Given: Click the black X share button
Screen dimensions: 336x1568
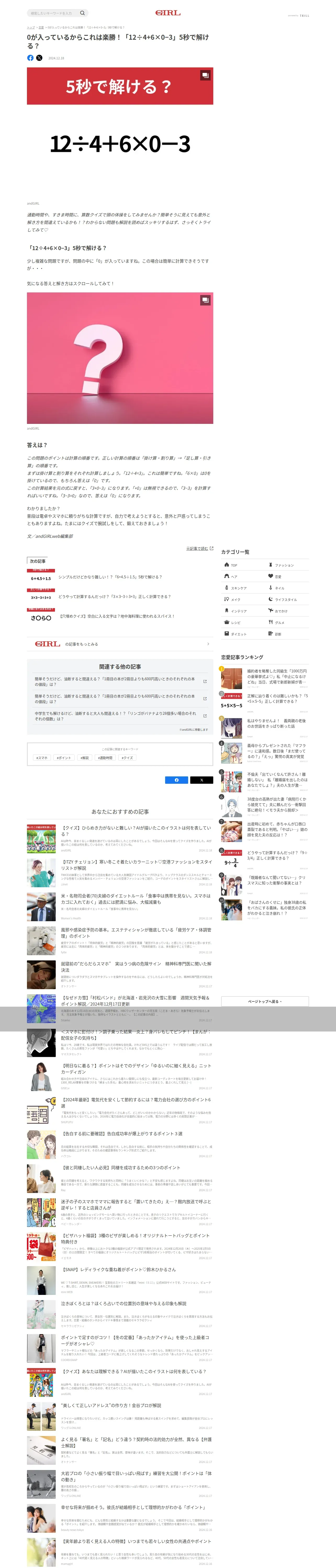Looking at the screenshot, I should tap(201, 780).
